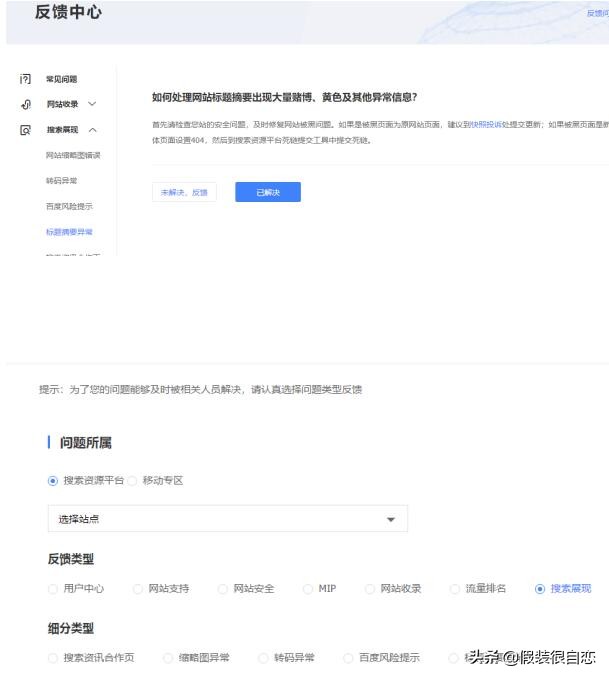This screenshot has height=678, width=609.
Task: Open 转码异常 sidebar item
Action: coord(61,181)
